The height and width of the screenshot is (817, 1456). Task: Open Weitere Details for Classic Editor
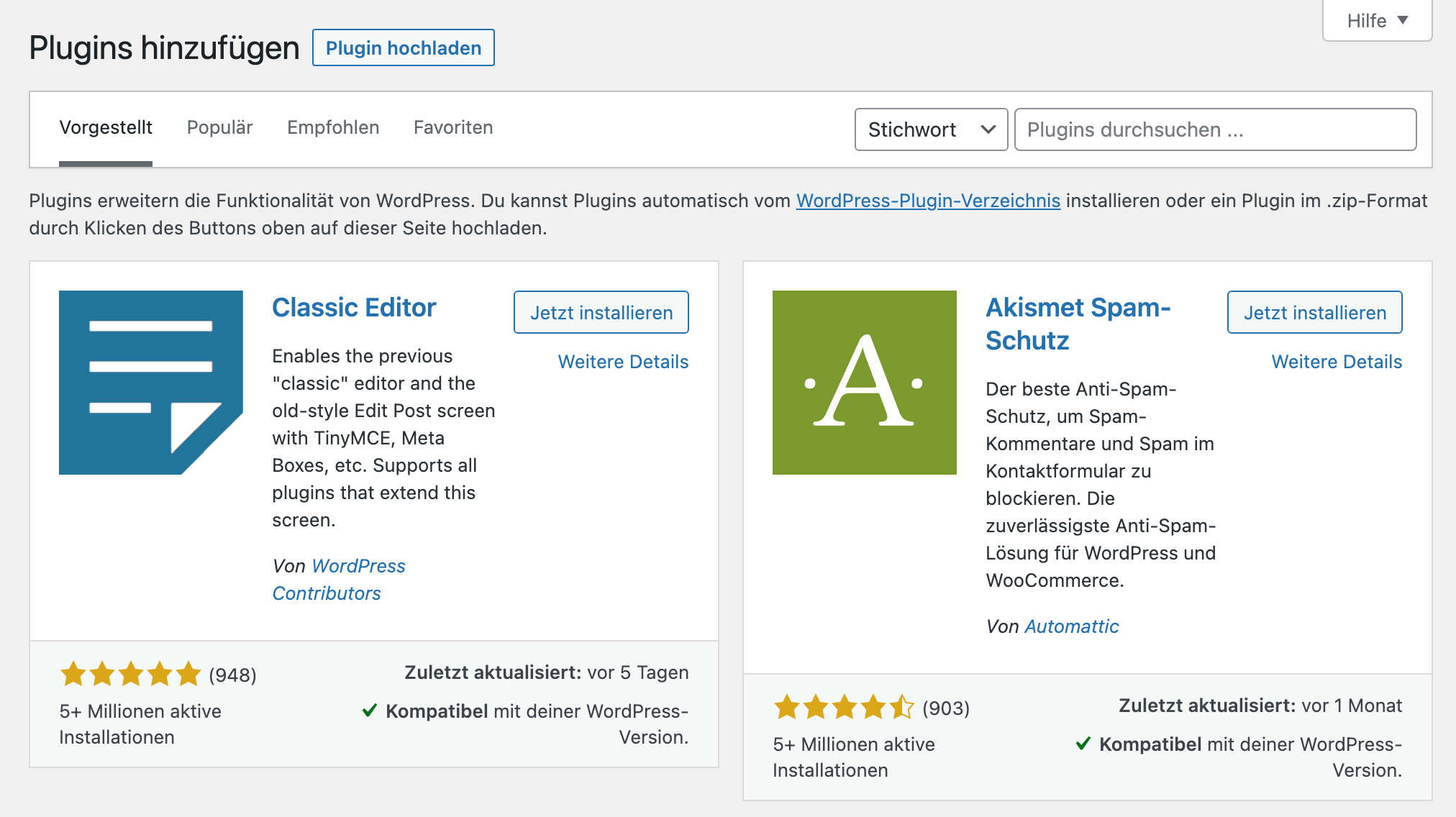[x=623, y=362]
